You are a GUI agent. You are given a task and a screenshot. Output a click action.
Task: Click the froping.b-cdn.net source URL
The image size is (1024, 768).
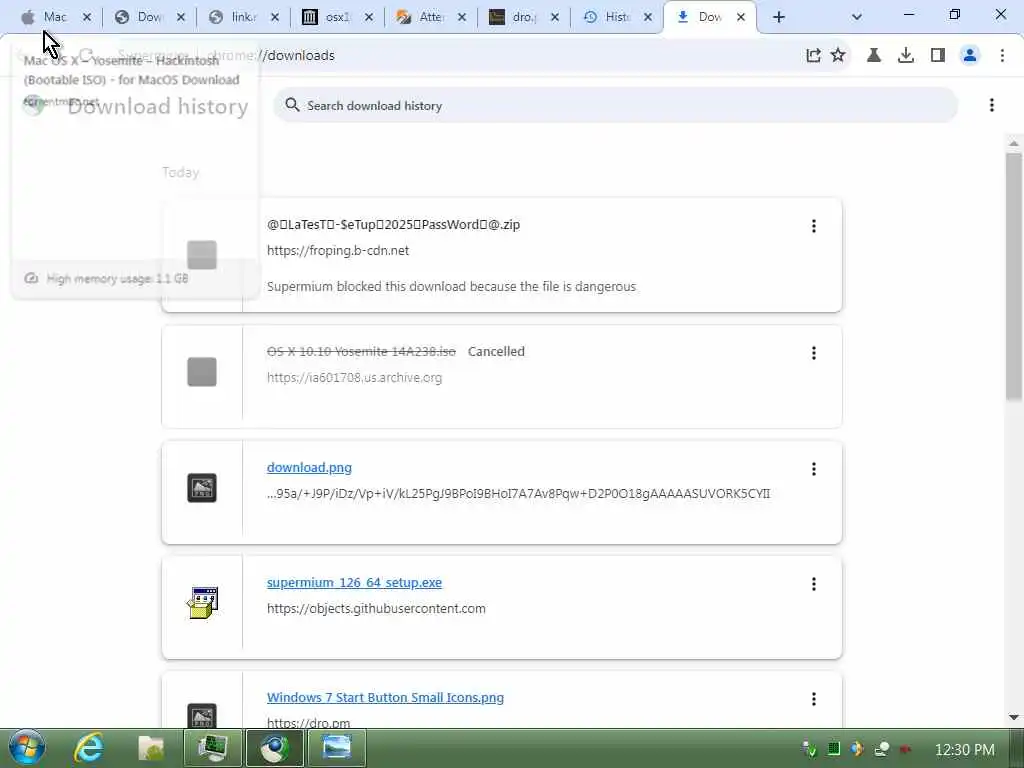click(x=338, y=251)
